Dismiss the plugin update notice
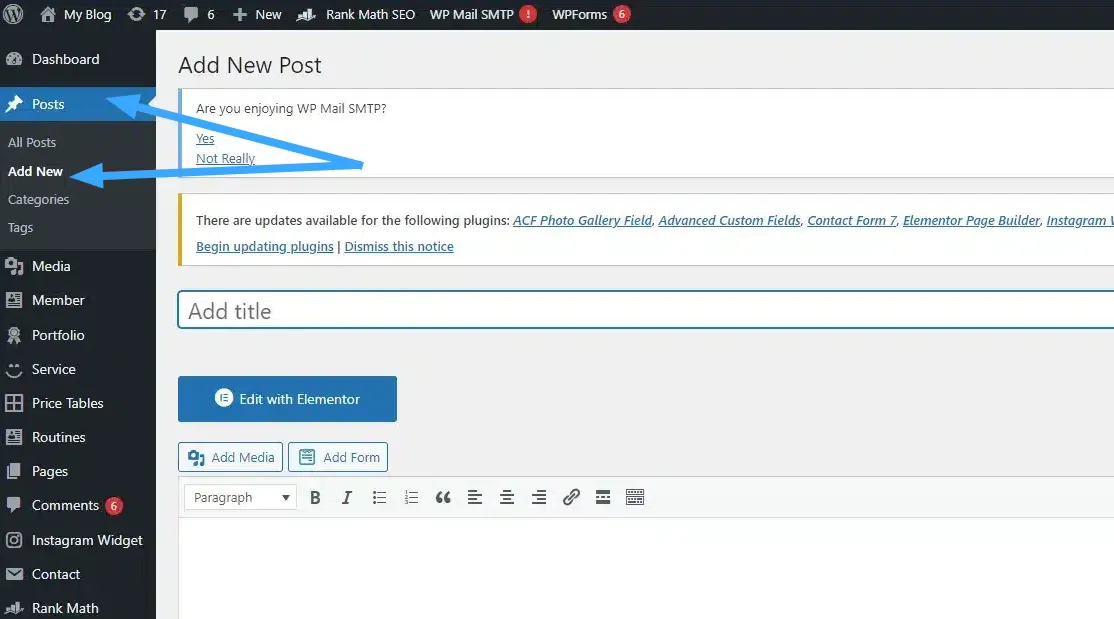Image resolution: width=1114 pixels, height=619 pixels. [399, 246]
